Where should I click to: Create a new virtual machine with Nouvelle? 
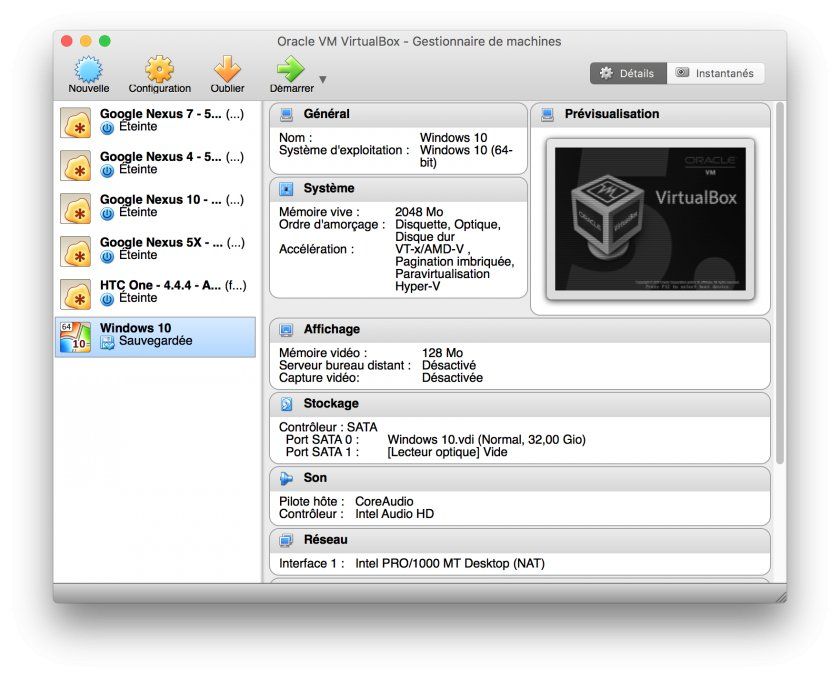pos(89,71)
